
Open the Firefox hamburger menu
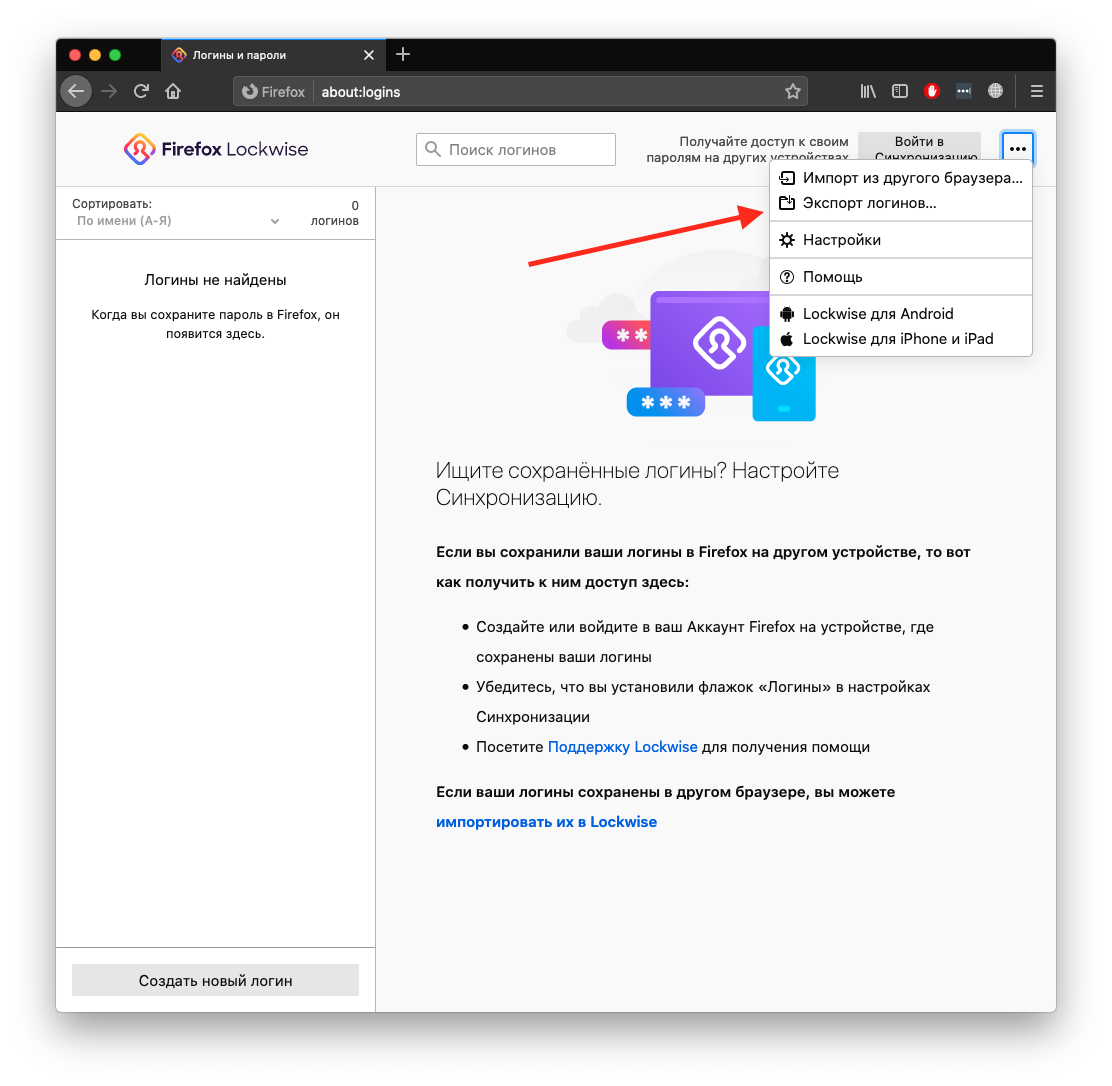click(x=1037, y=91)
